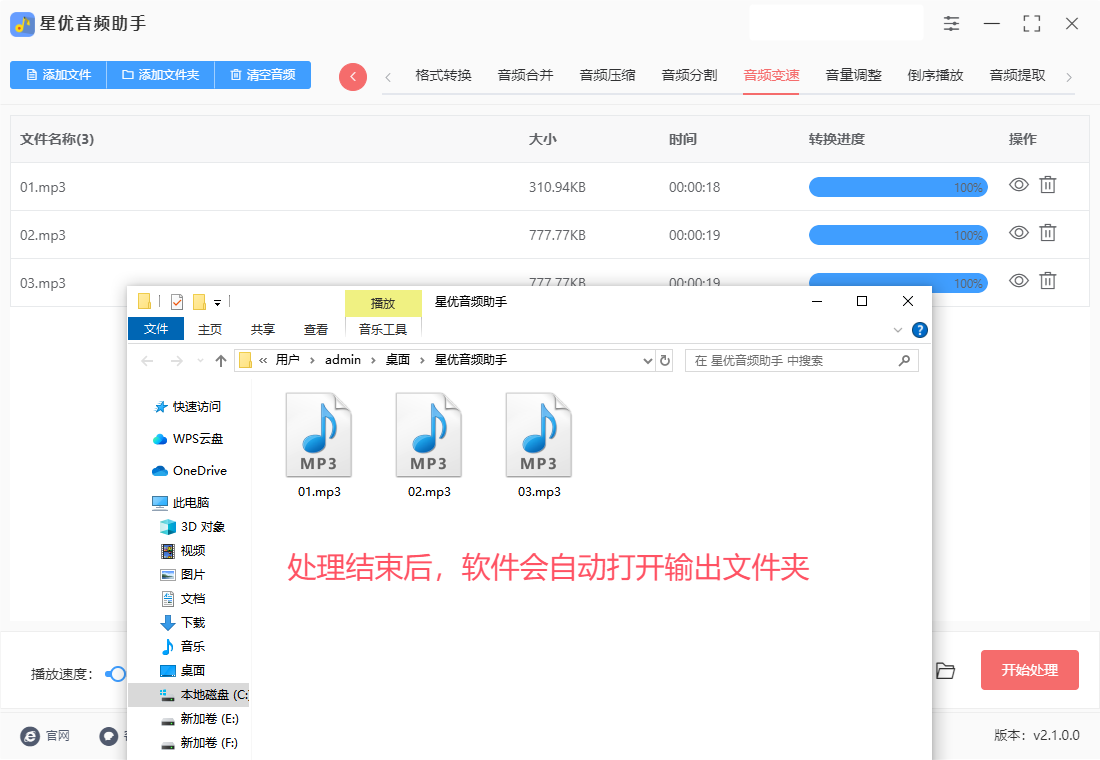
Task: Open the output folder icon near 开始处理
Action: click(x=946, y=671)
